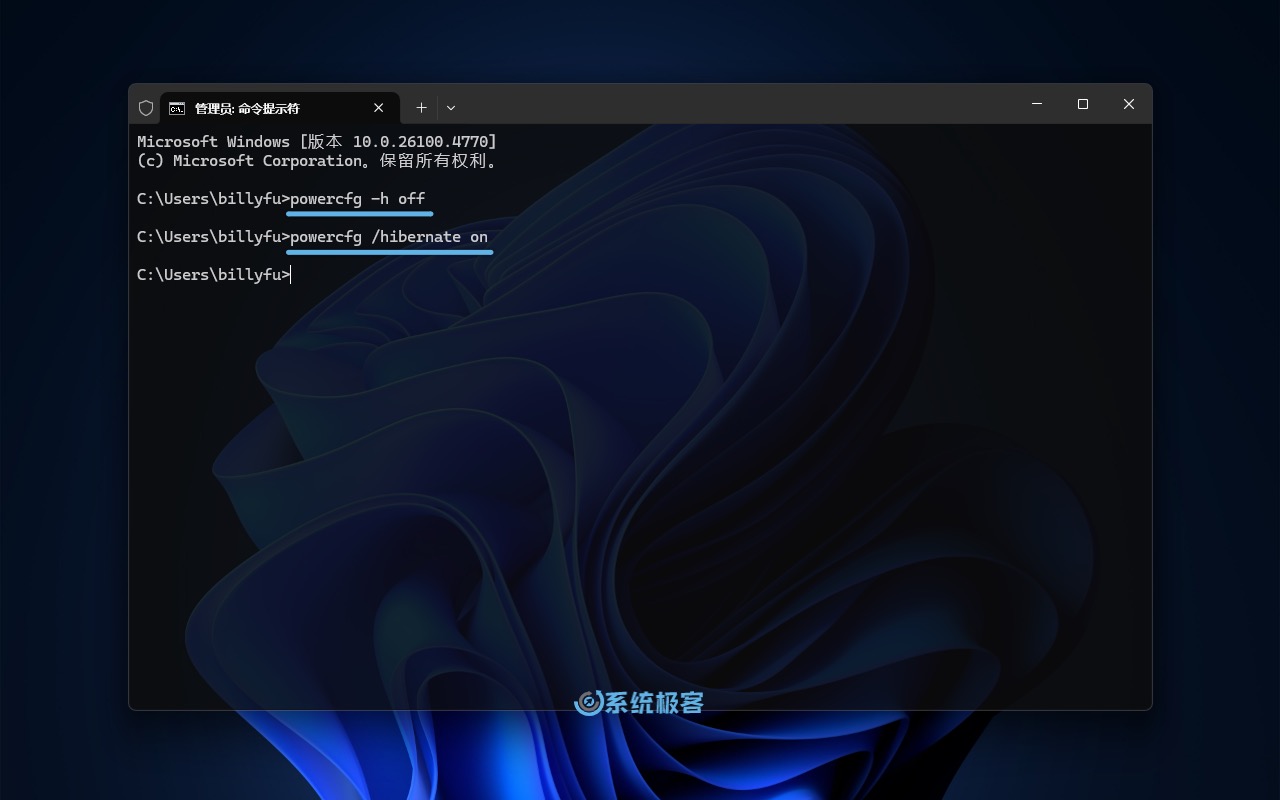Click the admin shield icon in the title bar
This screenshot has width=1280, height=800.
click(x=146, y=108)
